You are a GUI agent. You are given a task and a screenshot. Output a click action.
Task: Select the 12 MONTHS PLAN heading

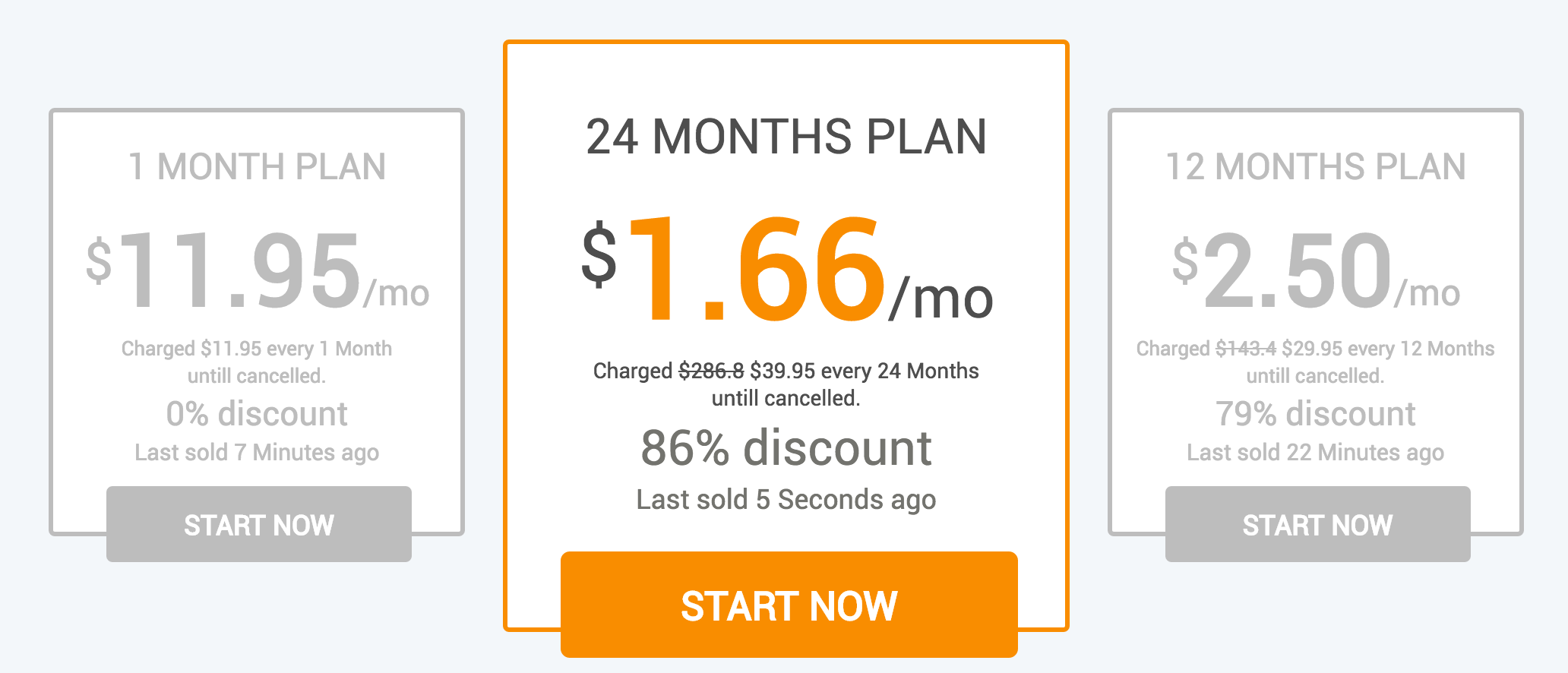coord(1316,166)
